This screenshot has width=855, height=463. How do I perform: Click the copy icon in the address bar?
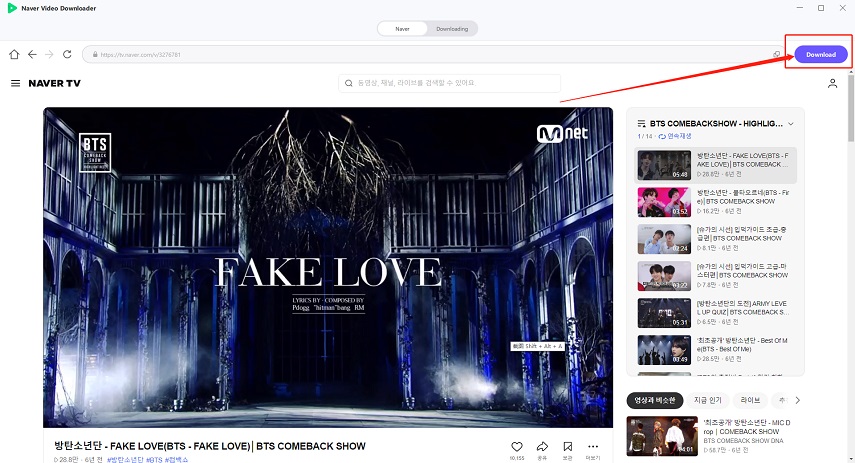click(776, 54)
